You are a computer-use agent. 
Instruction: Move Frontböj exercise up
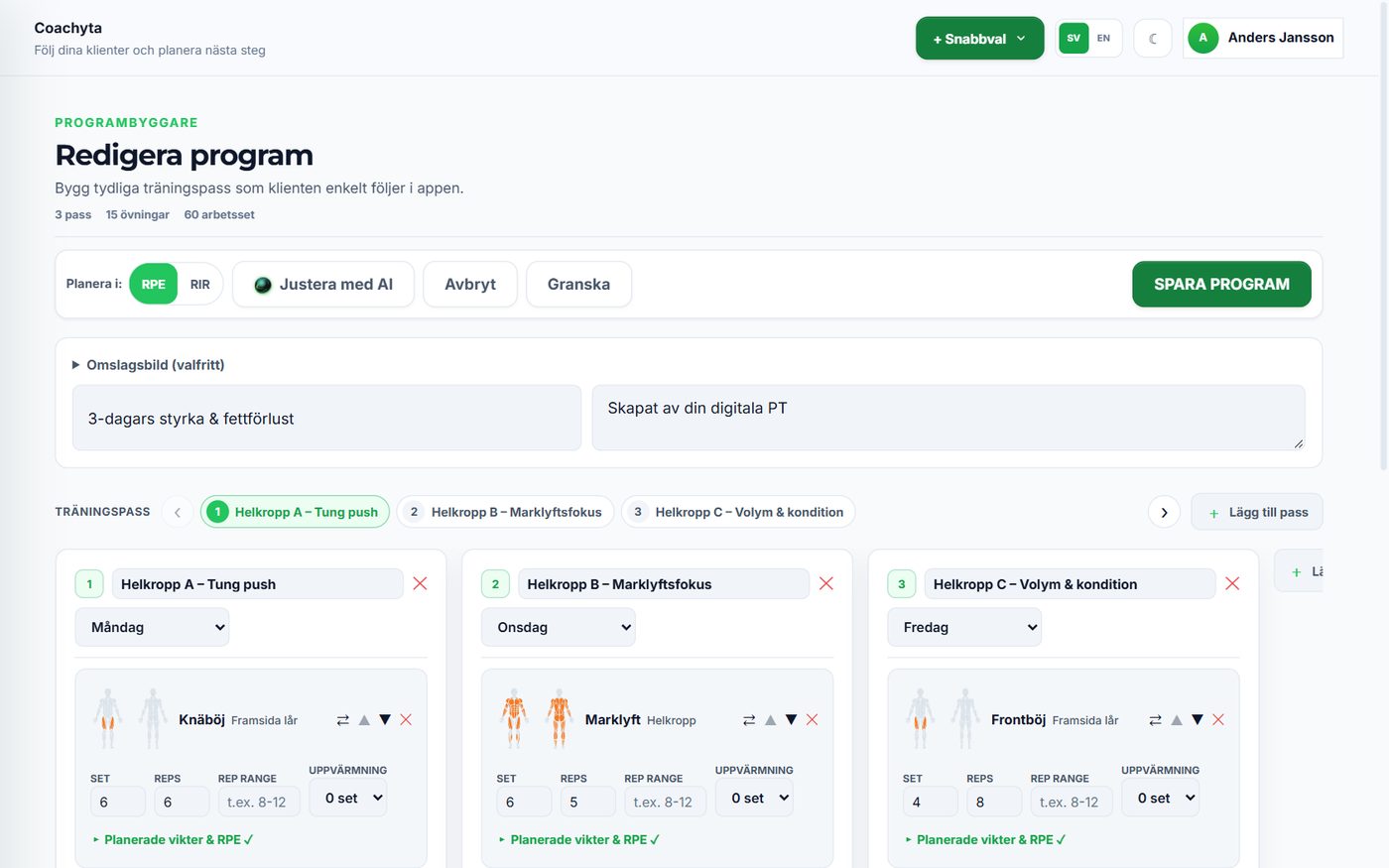coord(1177,720)
